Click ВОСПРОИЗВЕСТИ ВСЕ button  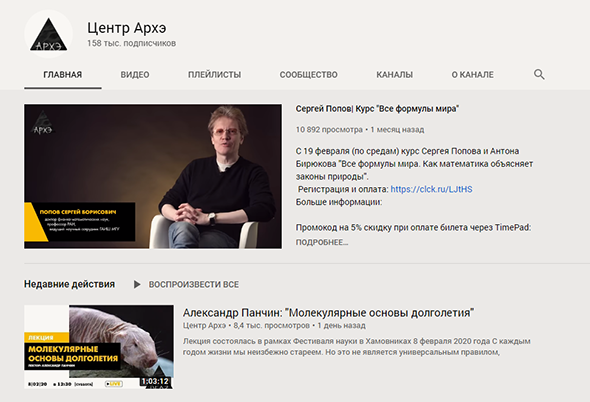pos(193,285)
